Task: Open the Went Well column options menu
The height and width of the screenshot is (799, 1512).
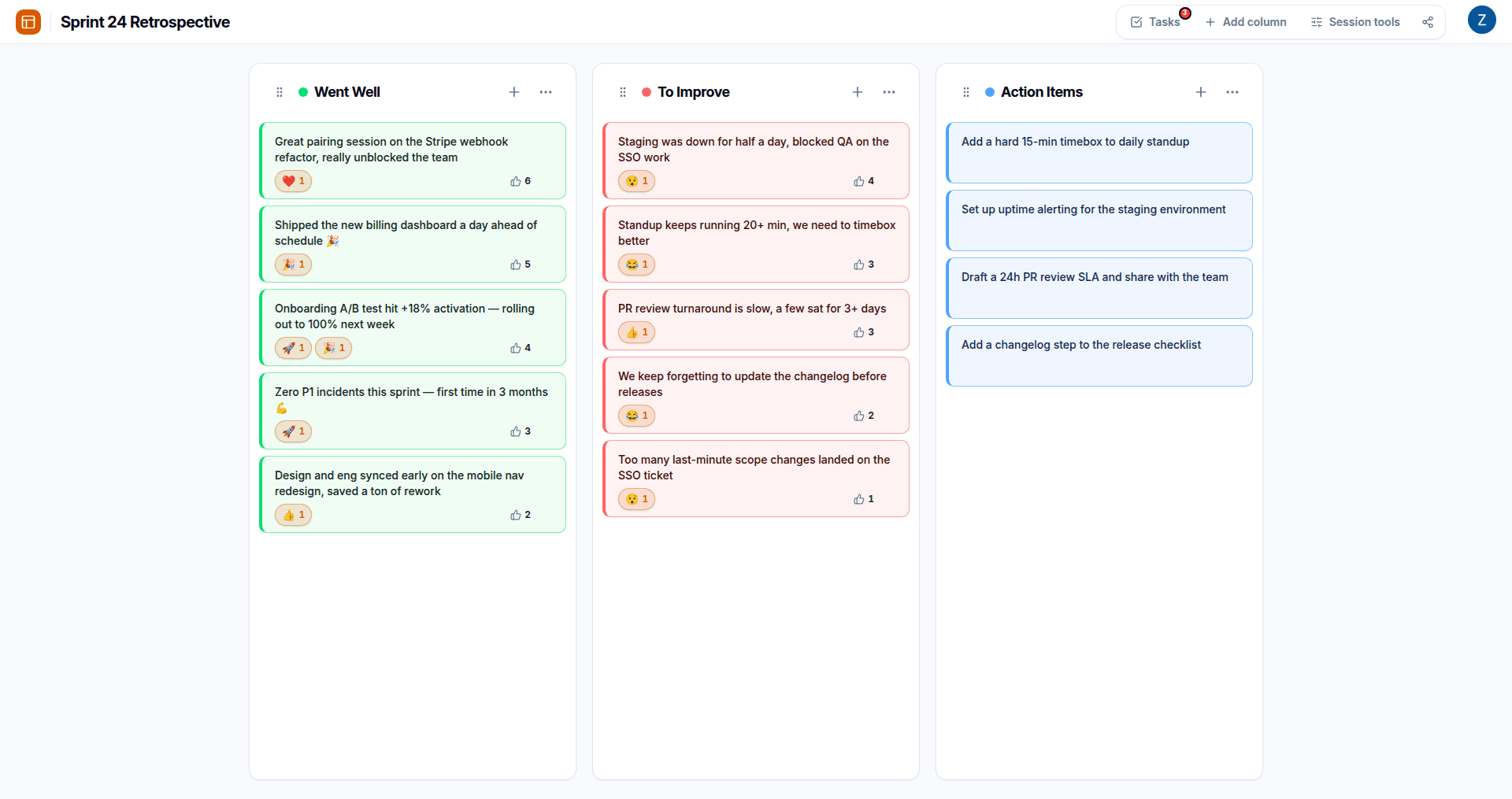Action: point(546,92)
